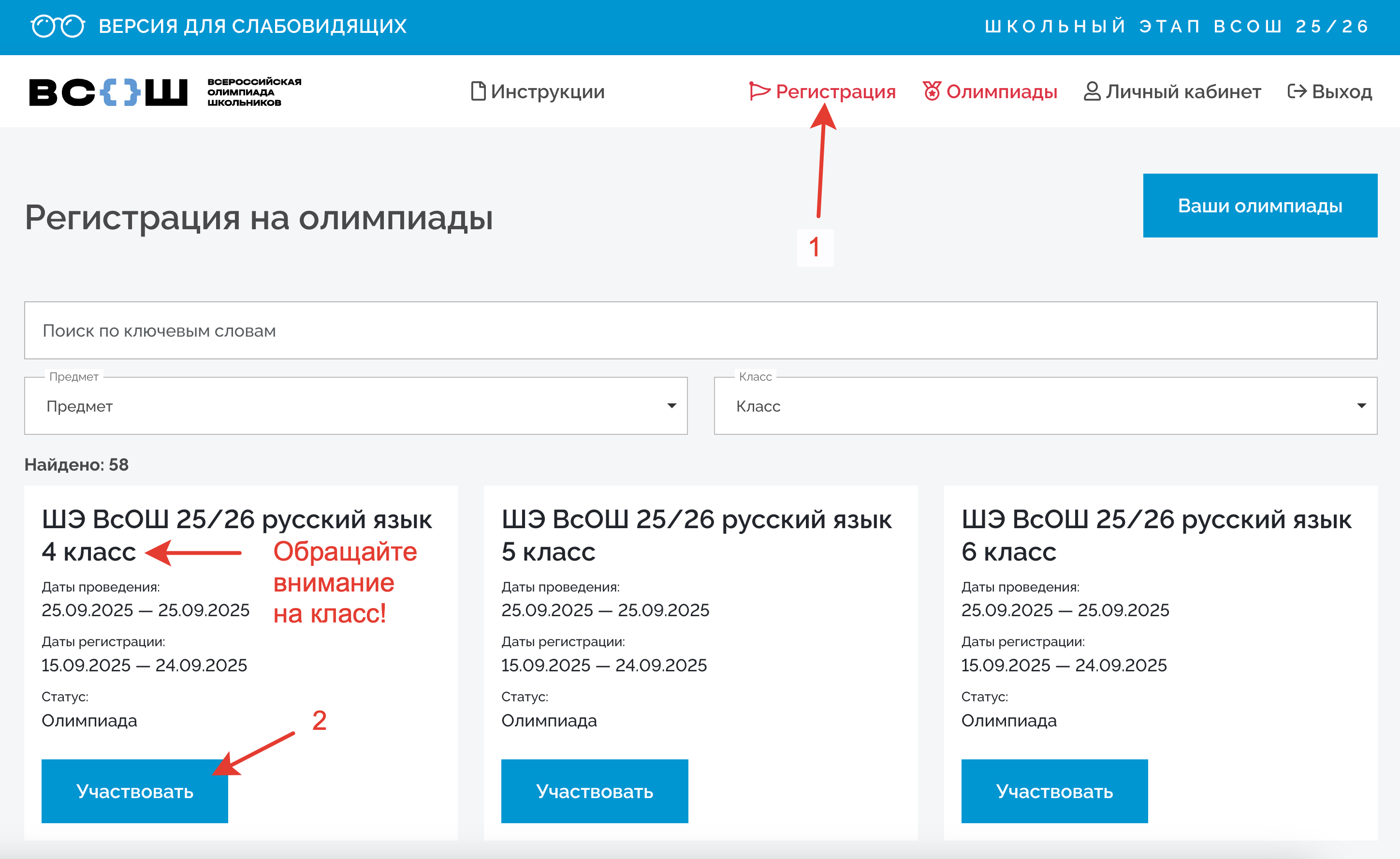
Task: Click the user icon beside Личный кабинет
Action: [1092, 91]
